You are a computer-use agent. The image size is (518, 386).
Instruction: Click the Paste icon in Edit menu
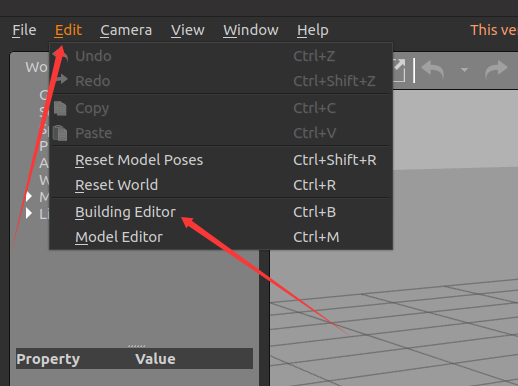tap(60, 133)
